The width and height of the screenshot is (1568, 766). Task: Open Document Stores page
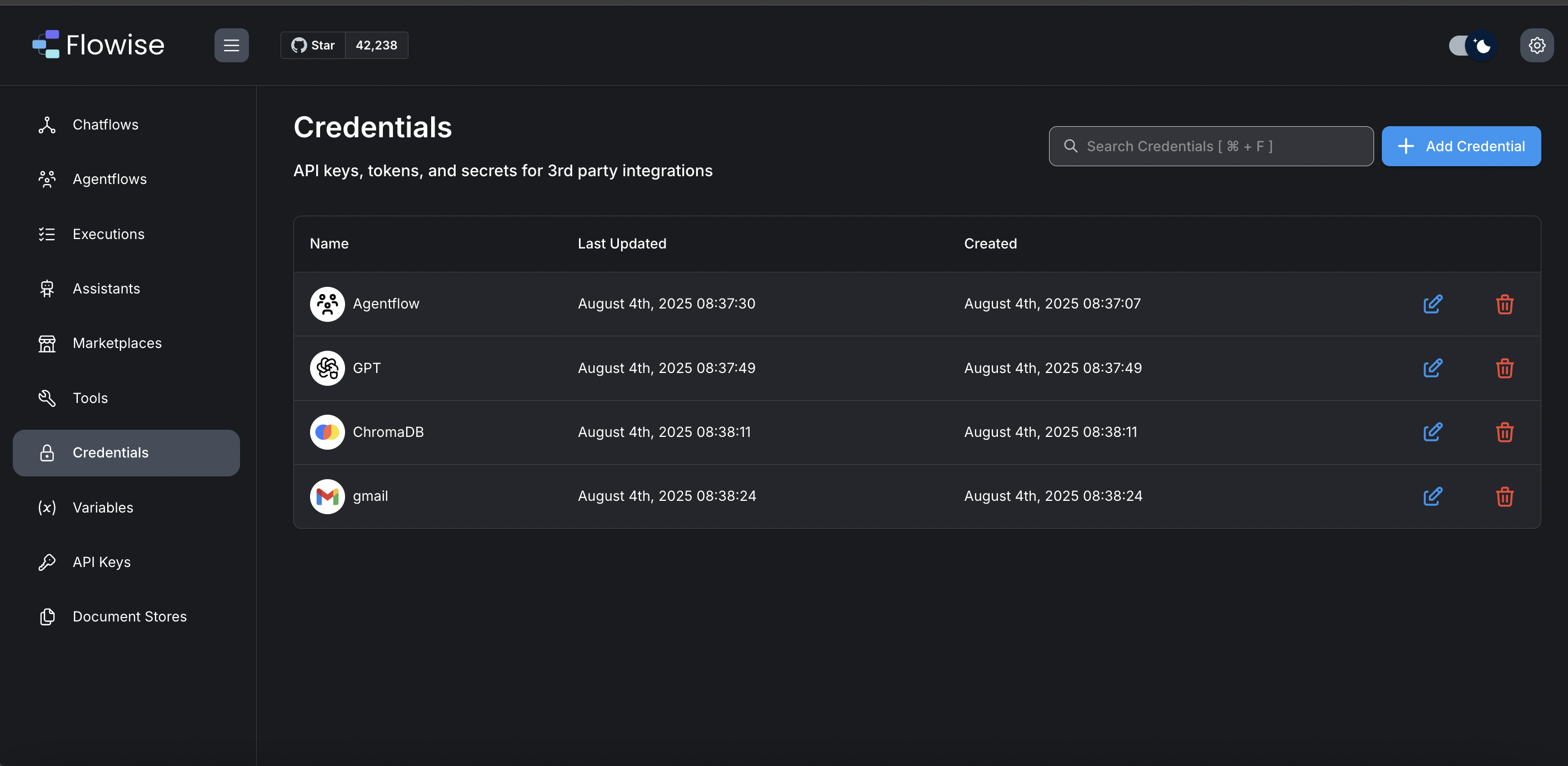[x=129, y=617]
